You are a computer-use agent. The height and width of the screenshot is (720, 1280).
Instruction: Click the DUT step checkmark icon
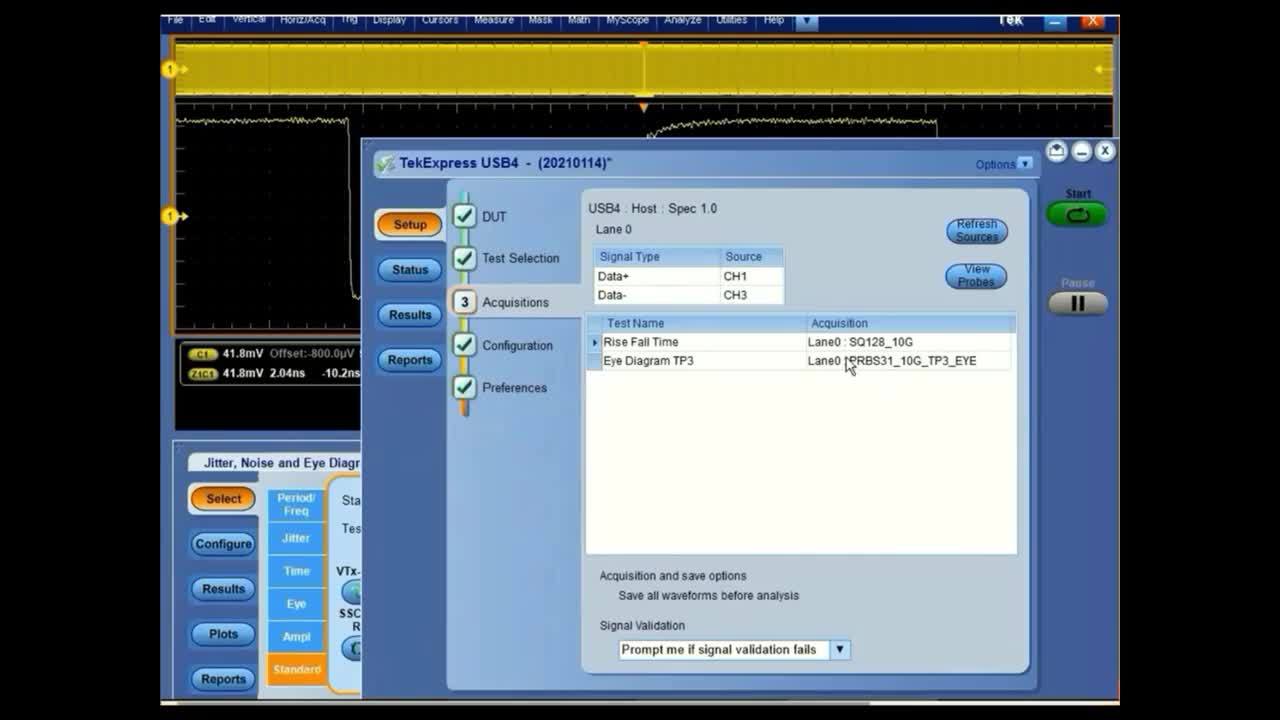pos(464,216)
